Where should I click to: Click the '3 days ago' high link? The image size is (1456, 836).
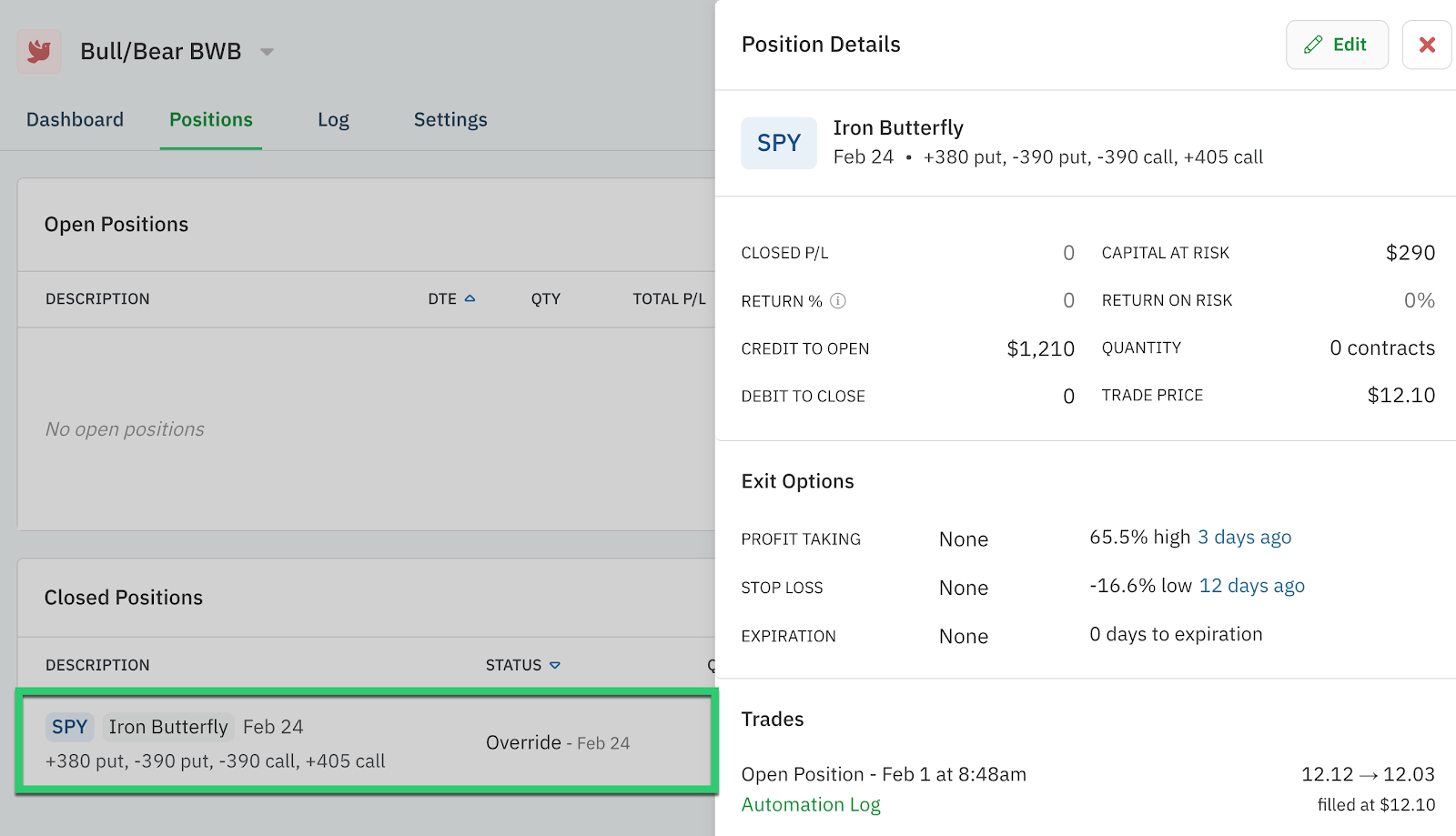coord(1244,538)
